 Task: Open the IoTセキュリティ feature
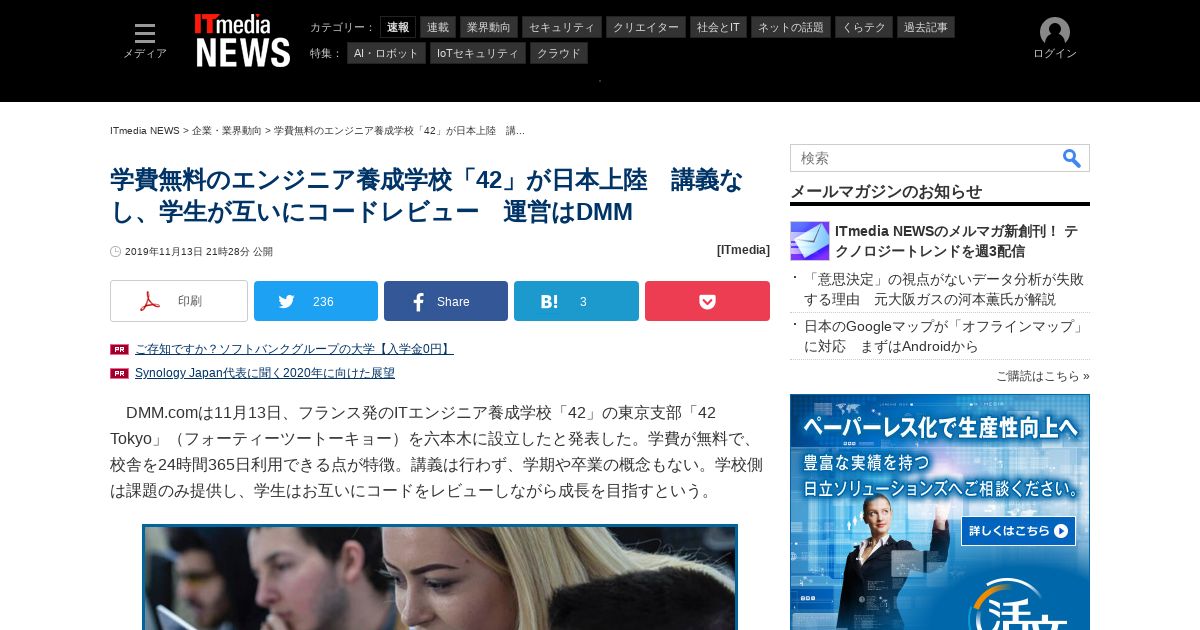click(x=478, y=53)
